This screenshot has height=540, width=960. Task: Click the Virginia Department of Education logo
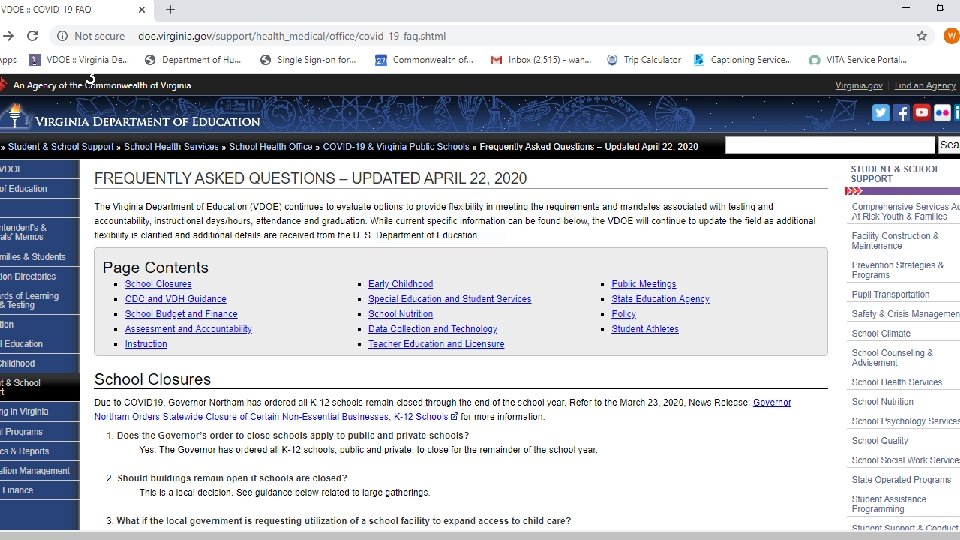coord(131,116)
